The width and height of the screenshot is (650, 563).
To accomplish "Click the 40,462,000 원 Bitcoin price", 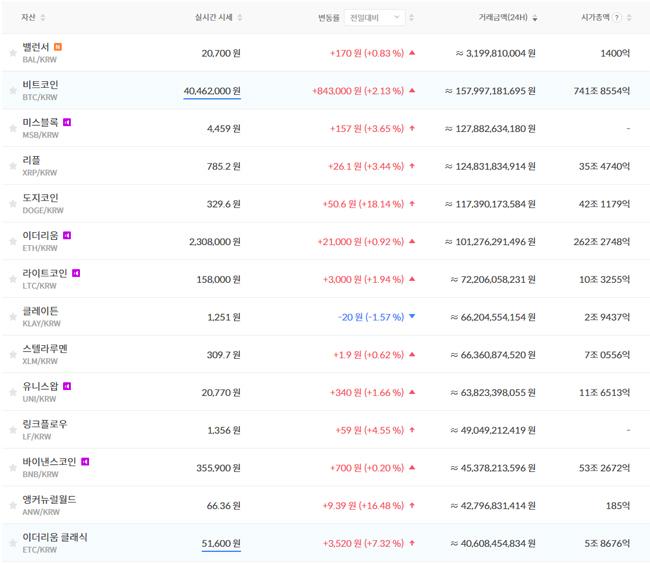I will 211,91.
